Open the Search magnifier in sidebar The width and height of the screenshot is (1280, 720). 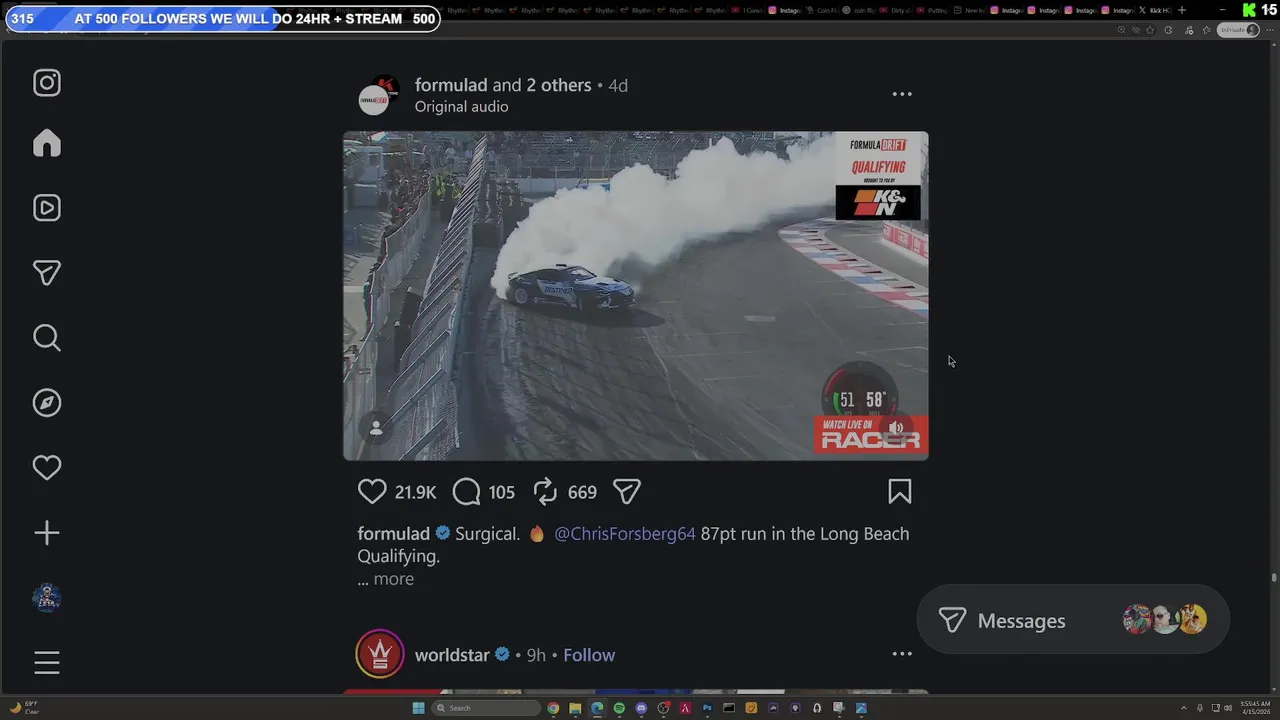click(47, 338)
